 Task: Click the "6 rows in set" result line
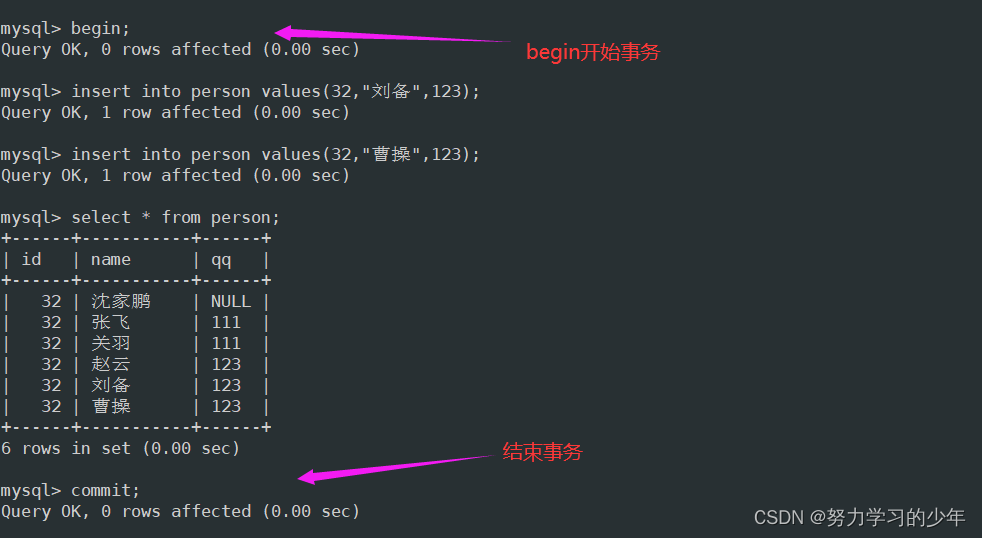click(x=120, y=448)
